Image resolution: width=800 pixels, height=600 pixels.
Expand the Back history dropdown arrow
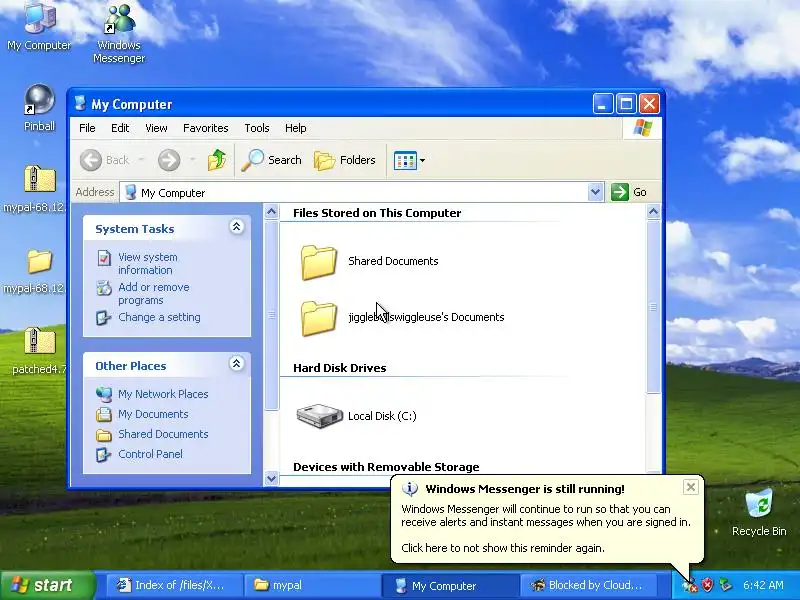pos(141,160)
